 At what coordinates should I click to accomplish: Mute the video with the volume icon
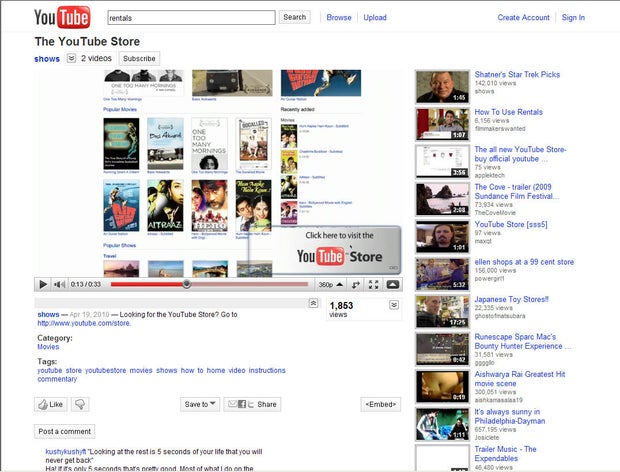point(60,285)
